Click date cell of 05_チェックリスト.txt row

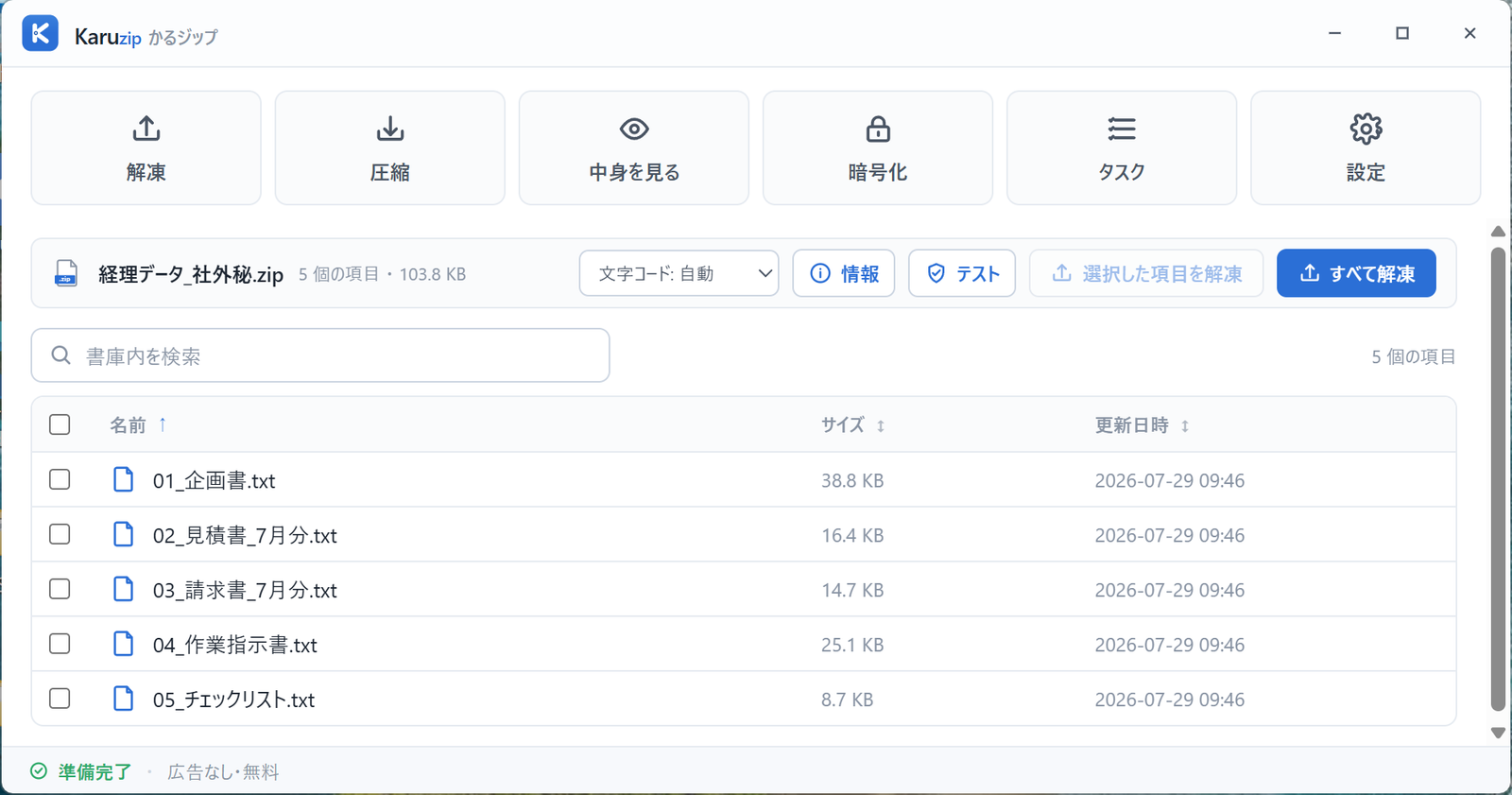click(1170, 700)
